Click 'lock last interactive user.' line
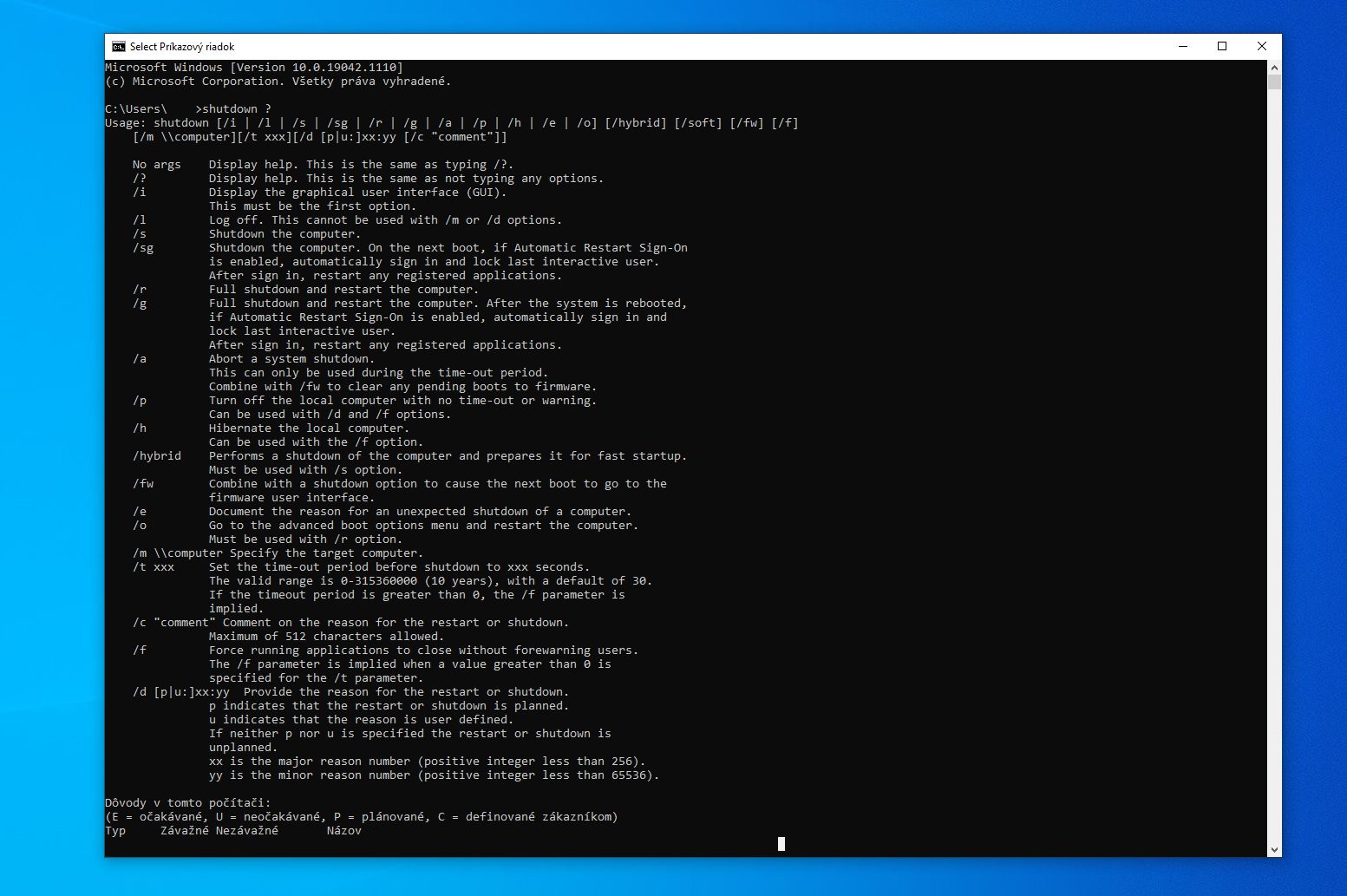Image resolution: width=1347 pixels, height=896 pixels. click(x=303, y=331)
